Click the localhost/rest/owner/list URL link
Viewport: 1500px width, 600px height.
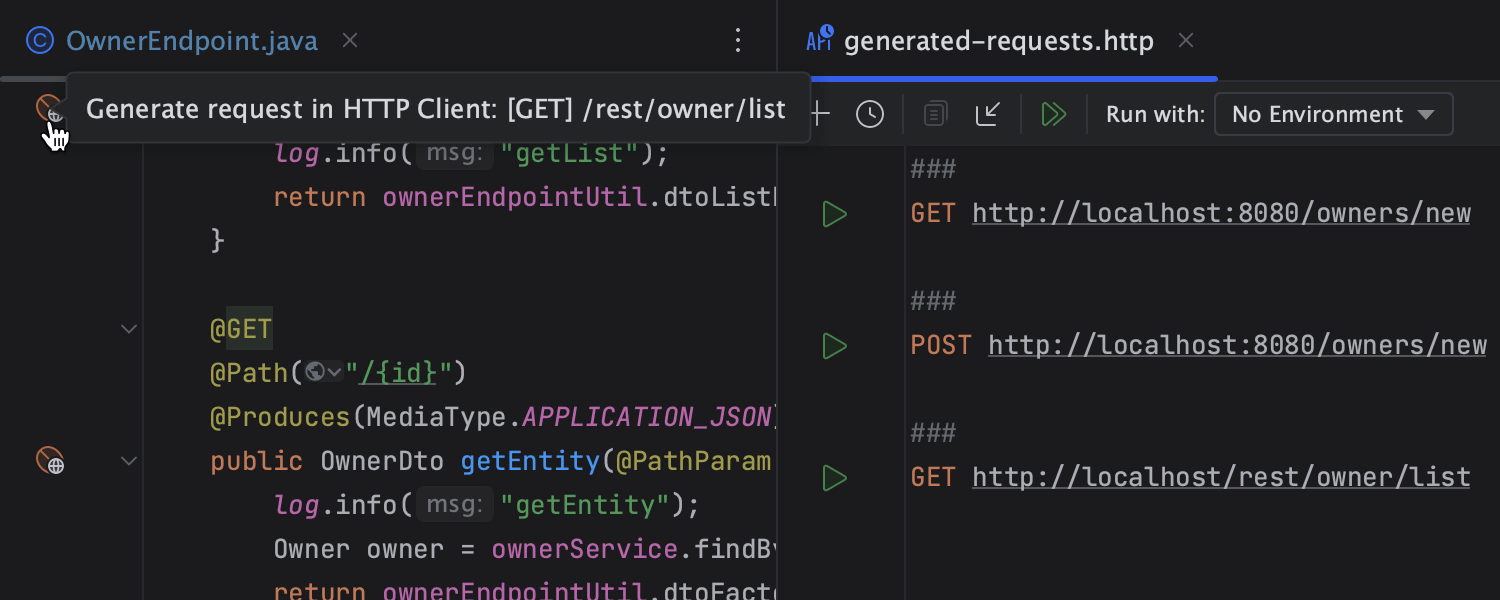pyautogui.click(x=1220, y=478)
